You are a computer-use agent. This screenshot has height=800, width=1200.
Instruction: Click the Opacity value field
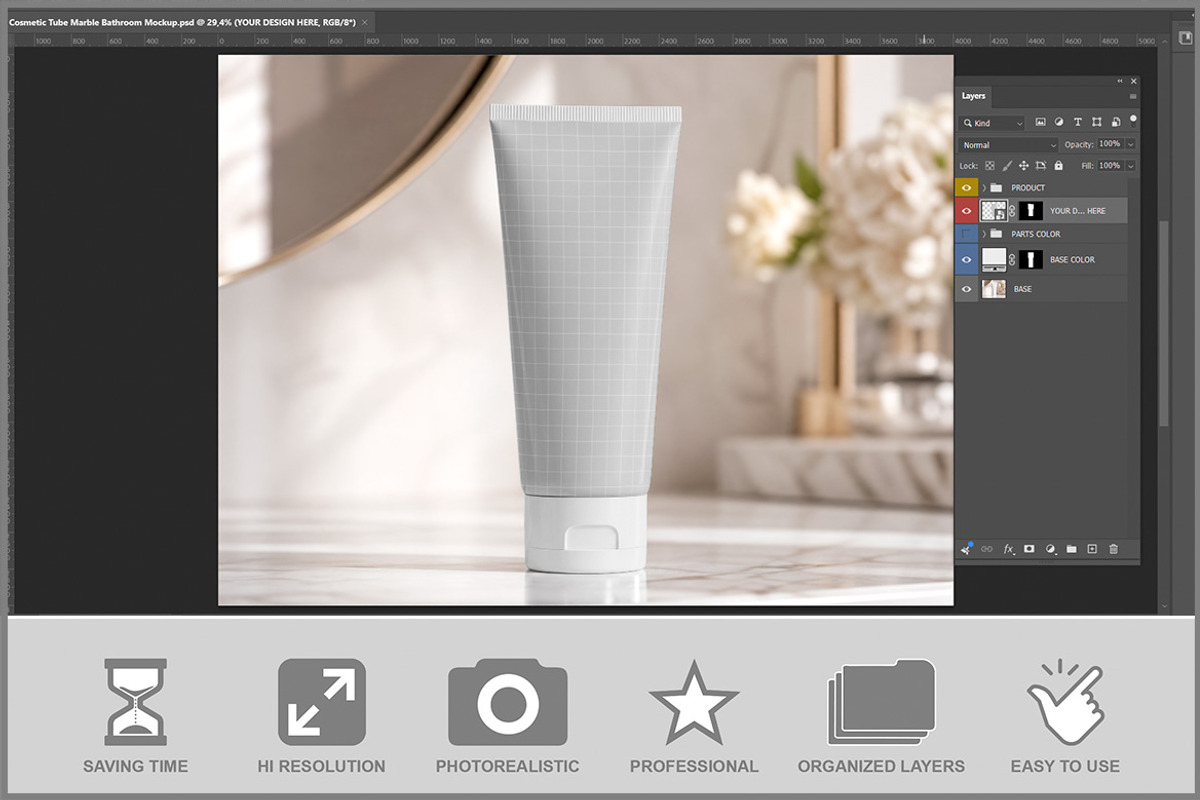coord(1110,145)
